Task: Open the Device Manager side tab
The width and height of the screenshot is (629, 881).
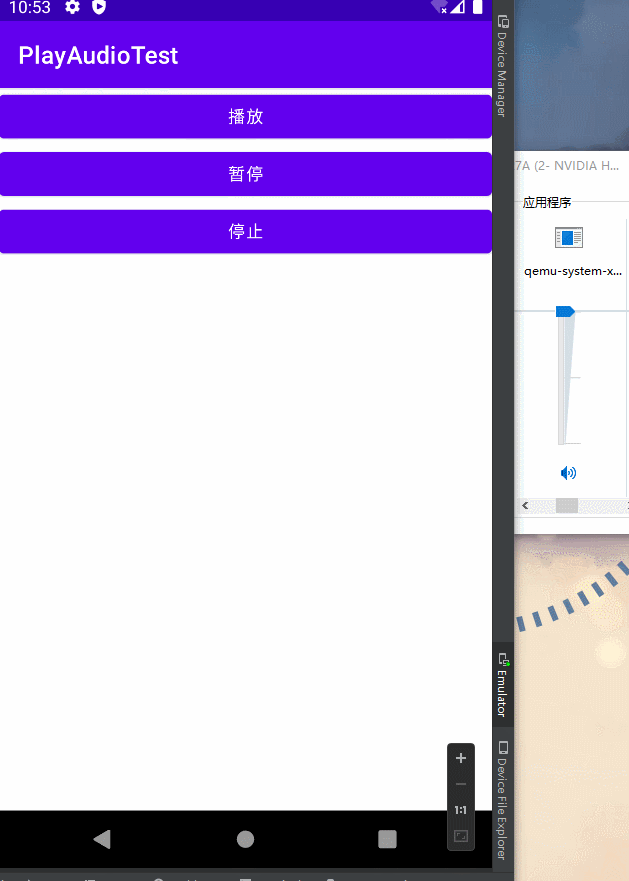Action: click(503, 66)
